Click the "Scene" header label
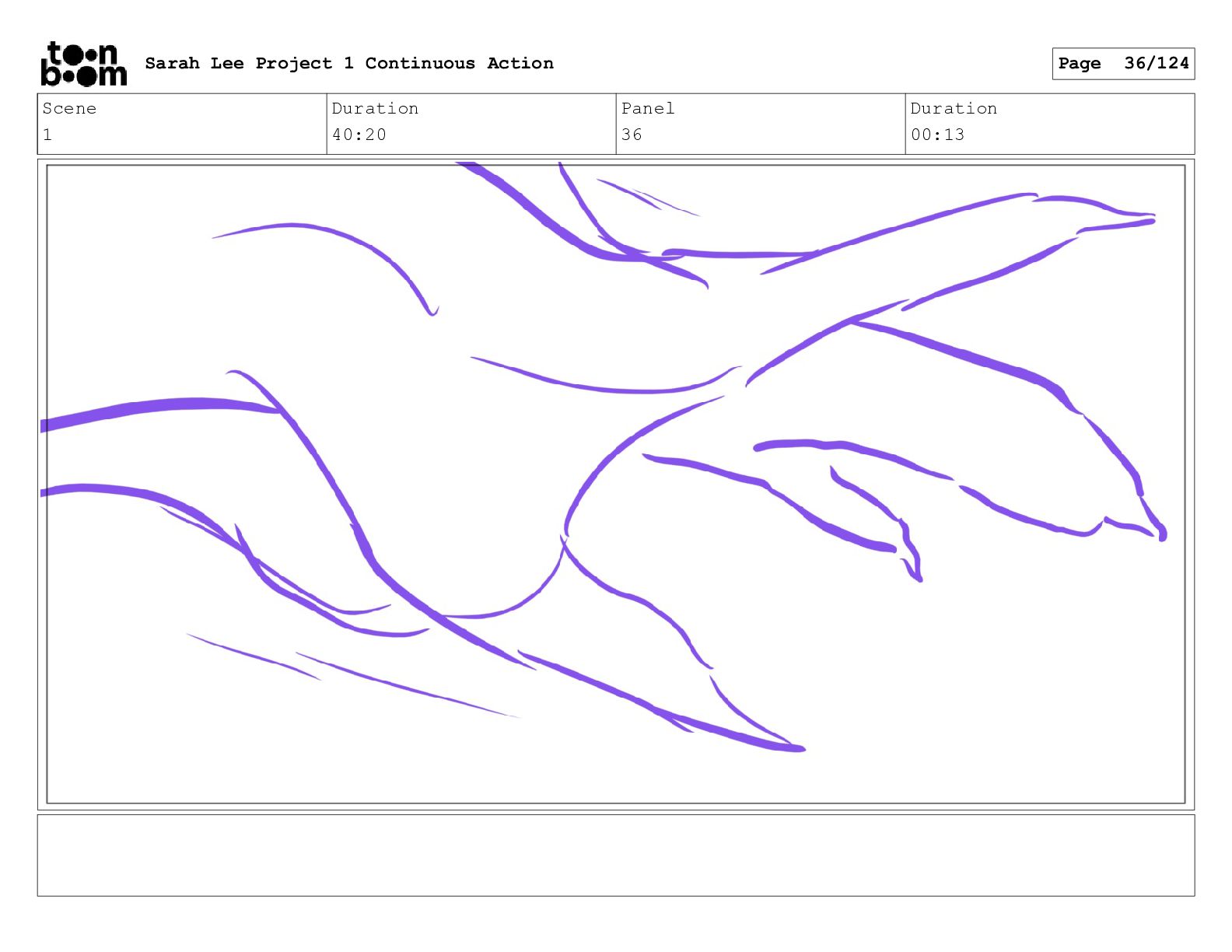Viewport: 1232px width, 952px height. click(x=69, y=108)
